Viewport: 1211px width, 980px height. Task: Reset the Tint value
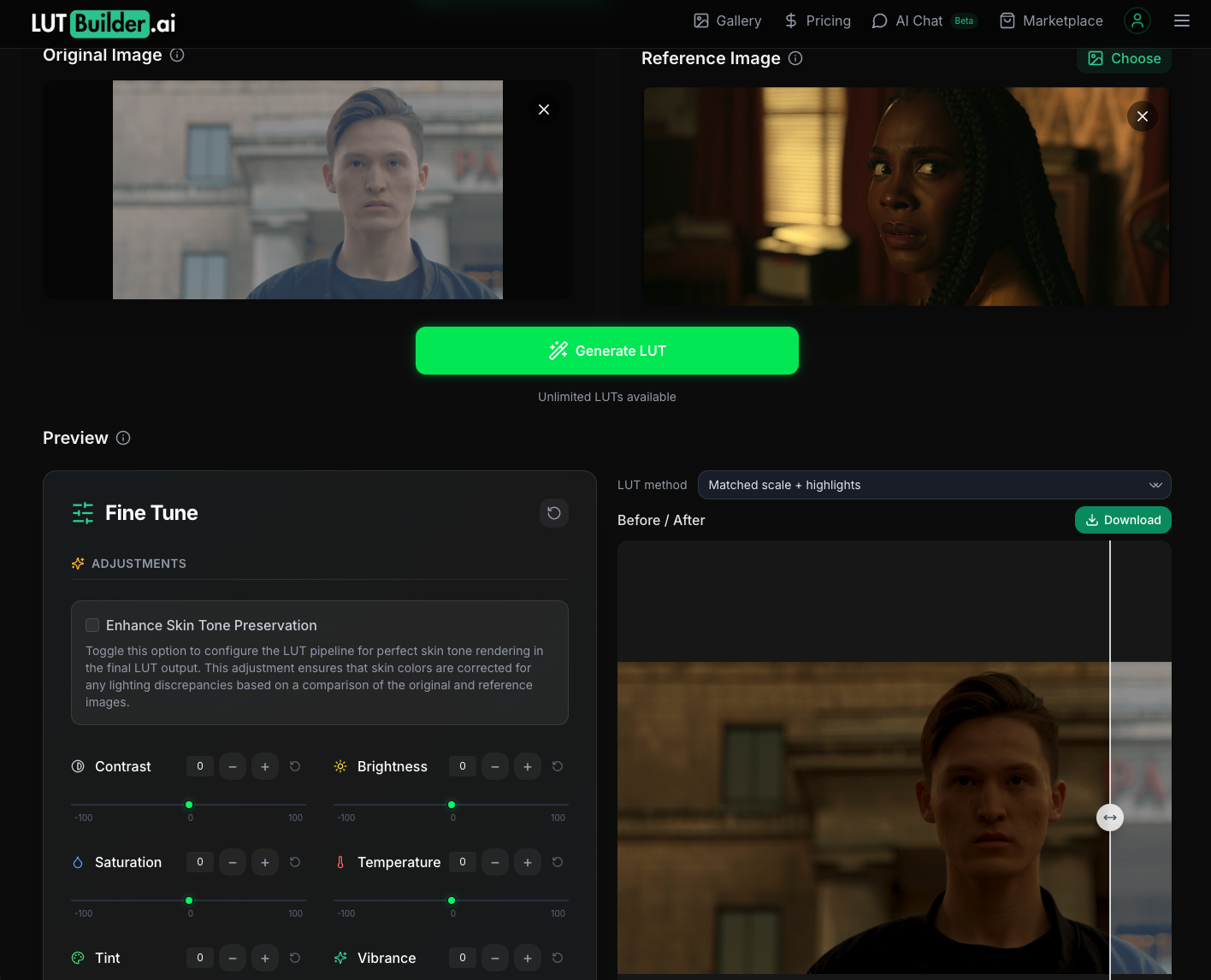(x=295, y=958)
